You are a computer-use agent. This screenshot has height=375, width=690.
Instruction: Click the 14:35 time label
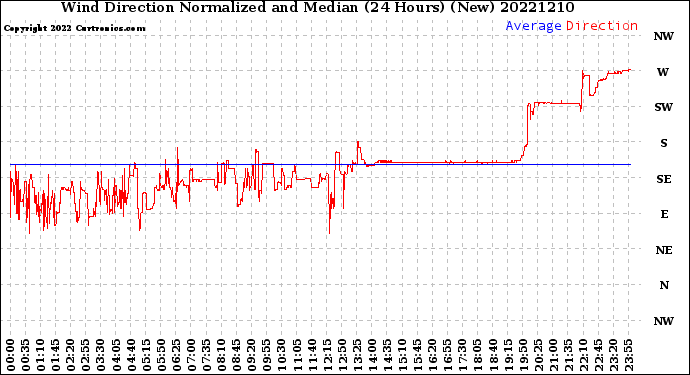click(x=387, y=356)
